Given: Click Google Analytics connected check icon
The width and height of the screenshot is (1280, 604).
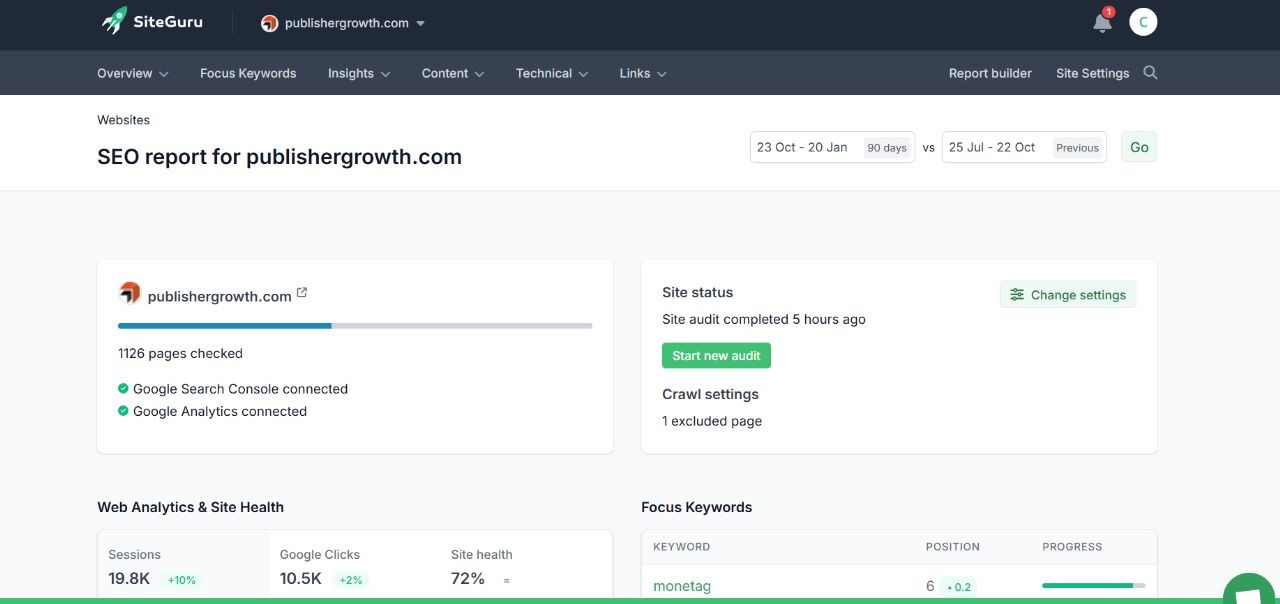Looking at the screenshot, I should click(123, 410).
